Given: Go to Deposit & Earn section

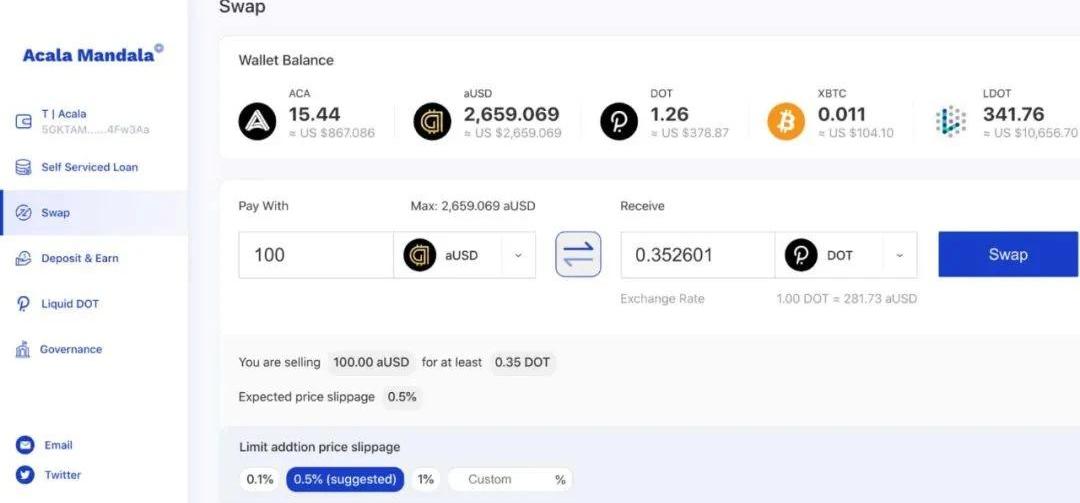Looking at the screenshot, I should (x=79, y=258).
